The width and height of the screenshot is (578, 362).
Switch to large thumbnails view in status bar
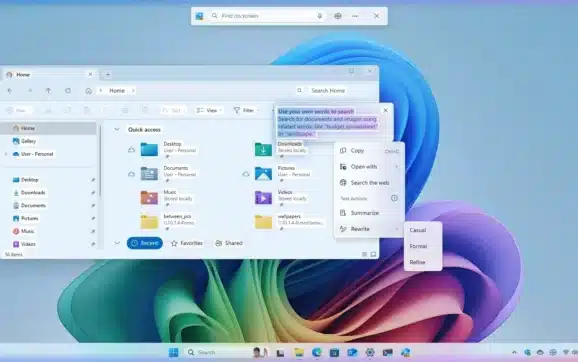point(373,254)
